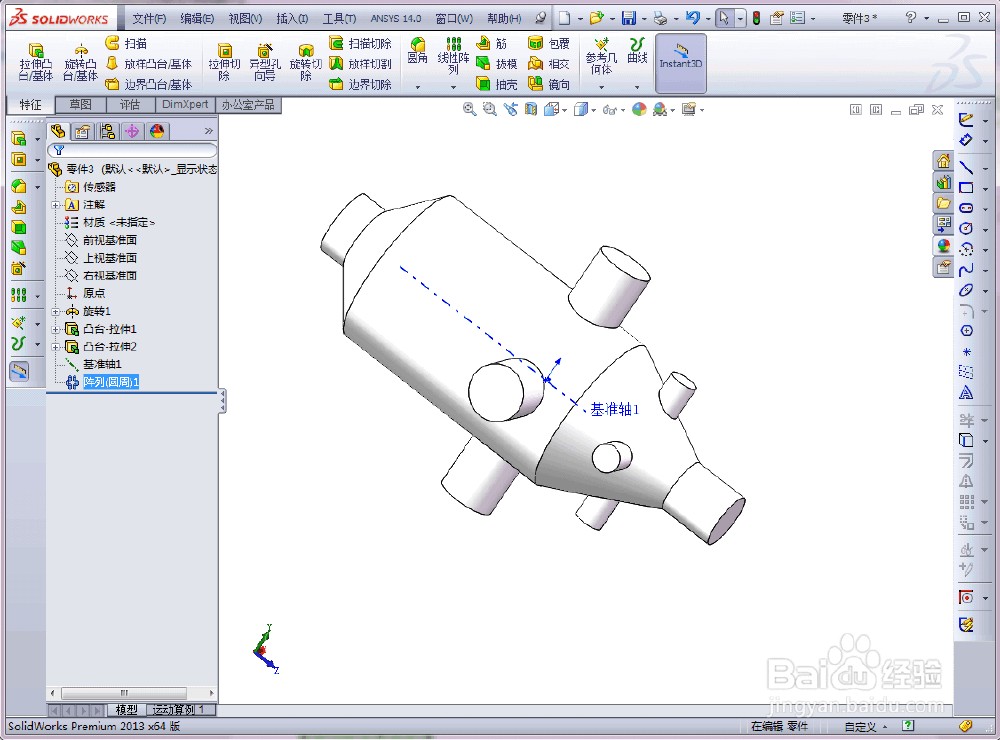Click the 拉伸凸台/基体 extrude boss tool
This screenshot has width=1000, height=740.
pyautogui.click(x=36, y=62)
